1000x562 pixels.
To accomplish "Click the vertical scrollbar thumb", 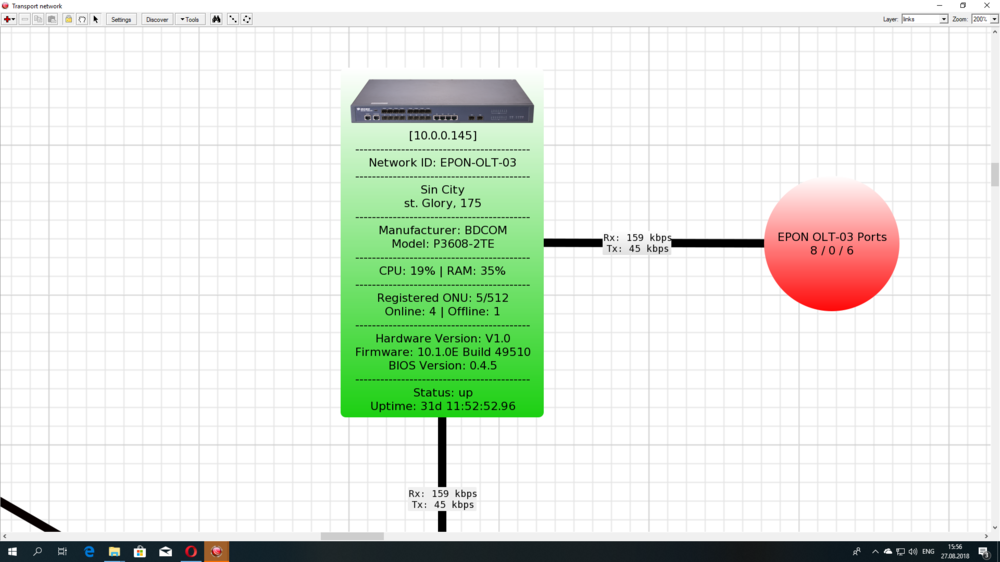I will click(995, 175).
